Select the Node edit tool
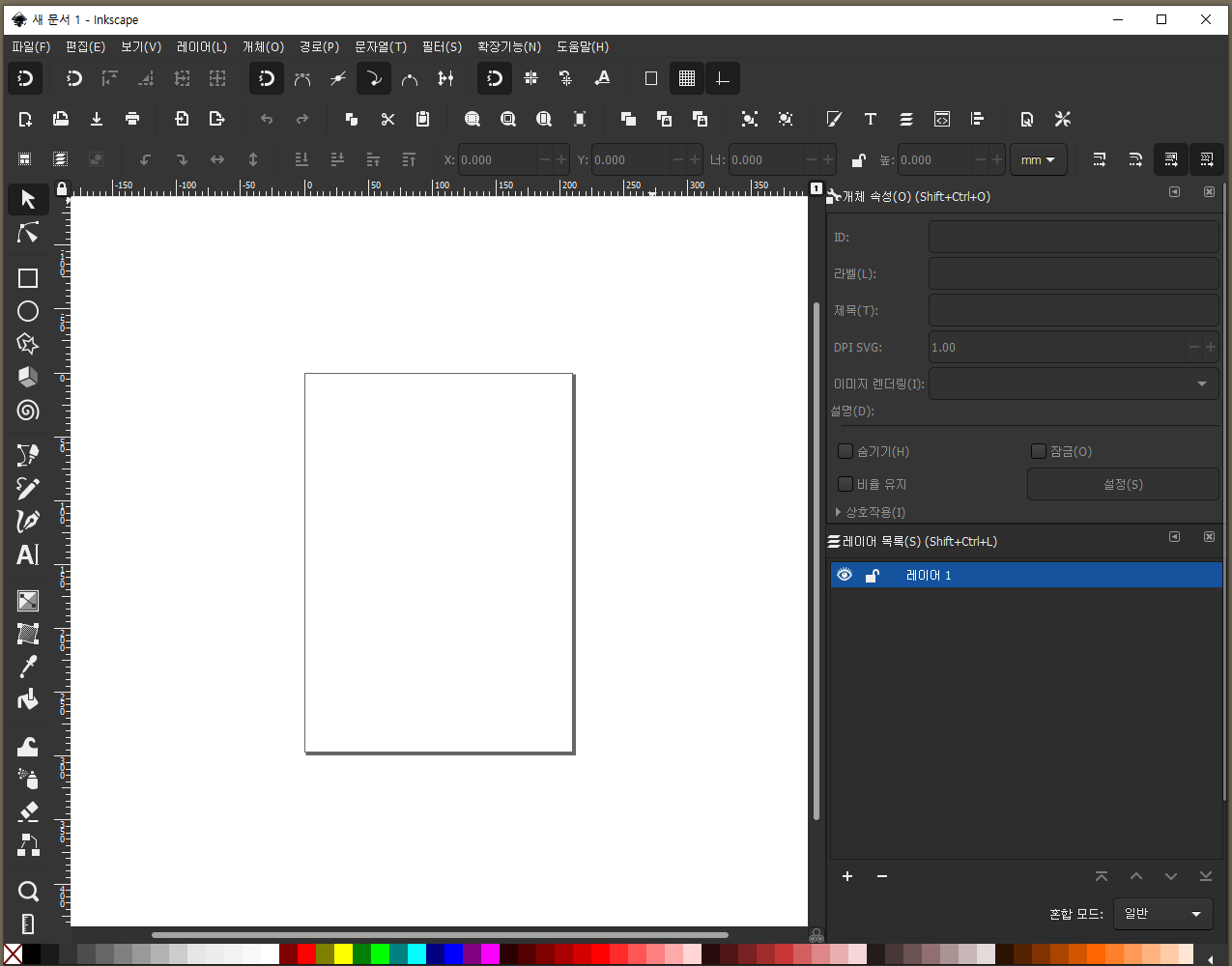Image resolution: width=1232 pixels, height=966 pixels. pyautogui.click(x=28, y=233)
